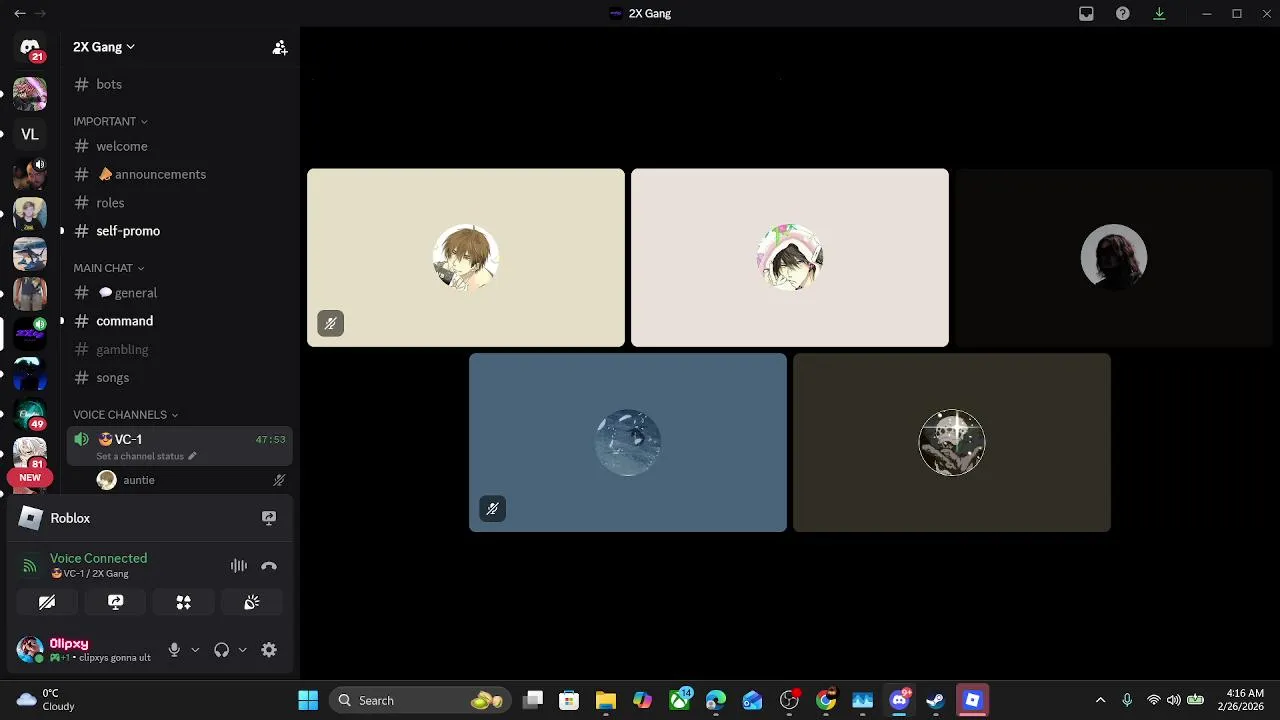Open Roblox from the taskbar
The height and width of the screenshot is (720, 1280).
(x=973, y=700)
